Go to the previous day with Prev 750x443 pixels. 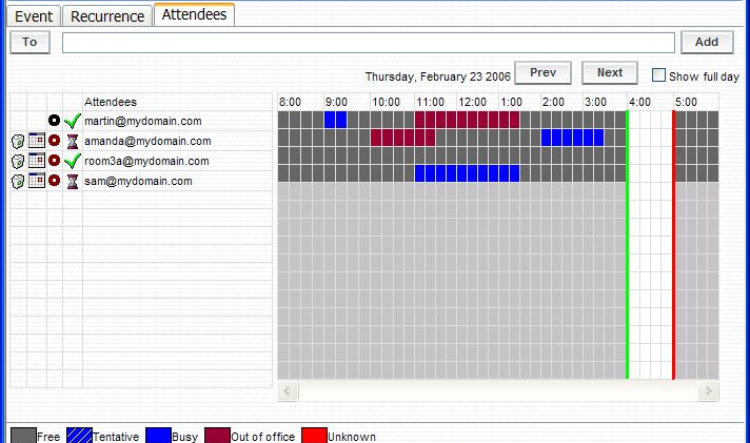pos(543,73)
